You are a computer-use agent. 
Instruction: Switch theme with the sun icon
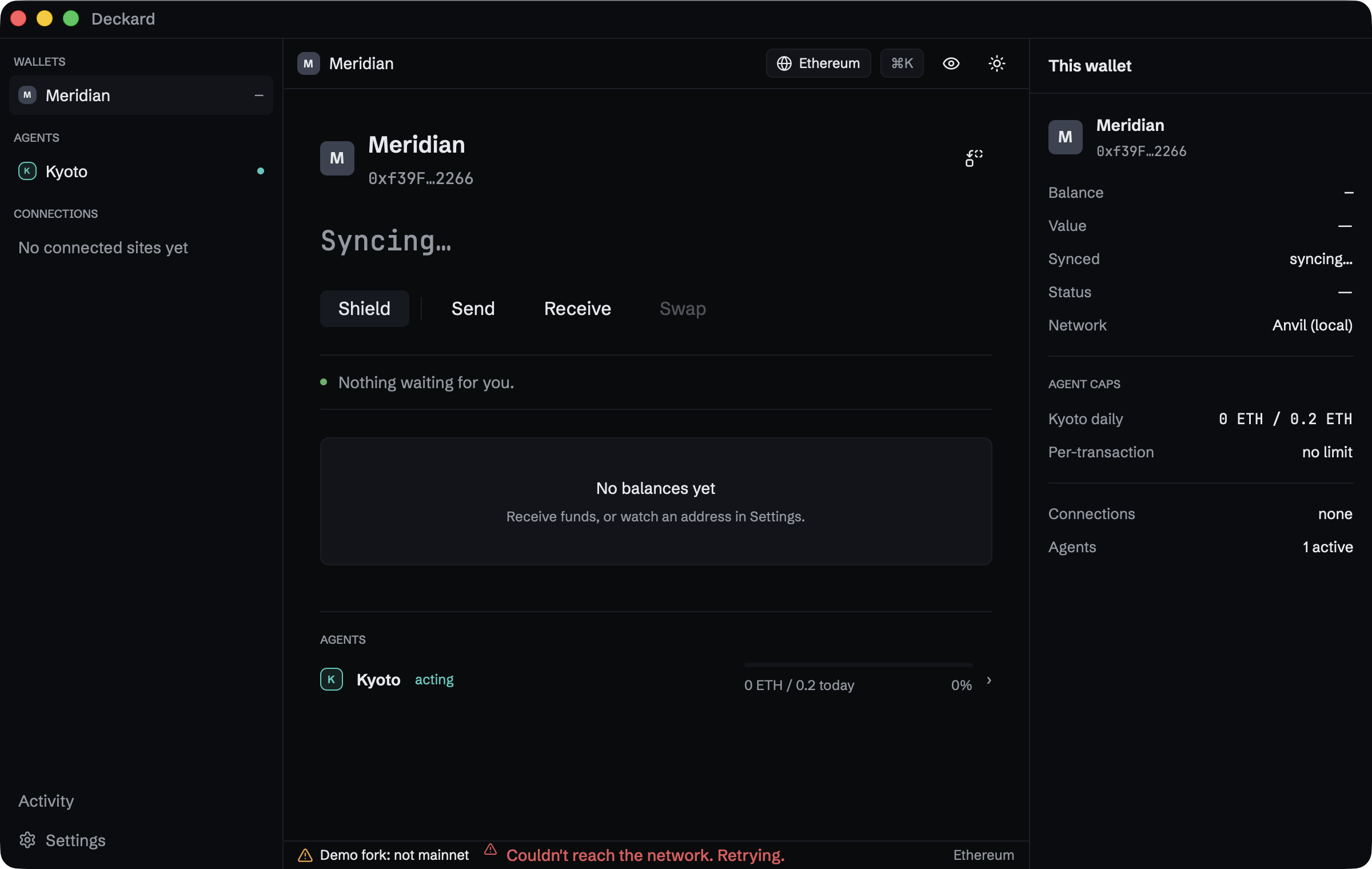point(996,63)
